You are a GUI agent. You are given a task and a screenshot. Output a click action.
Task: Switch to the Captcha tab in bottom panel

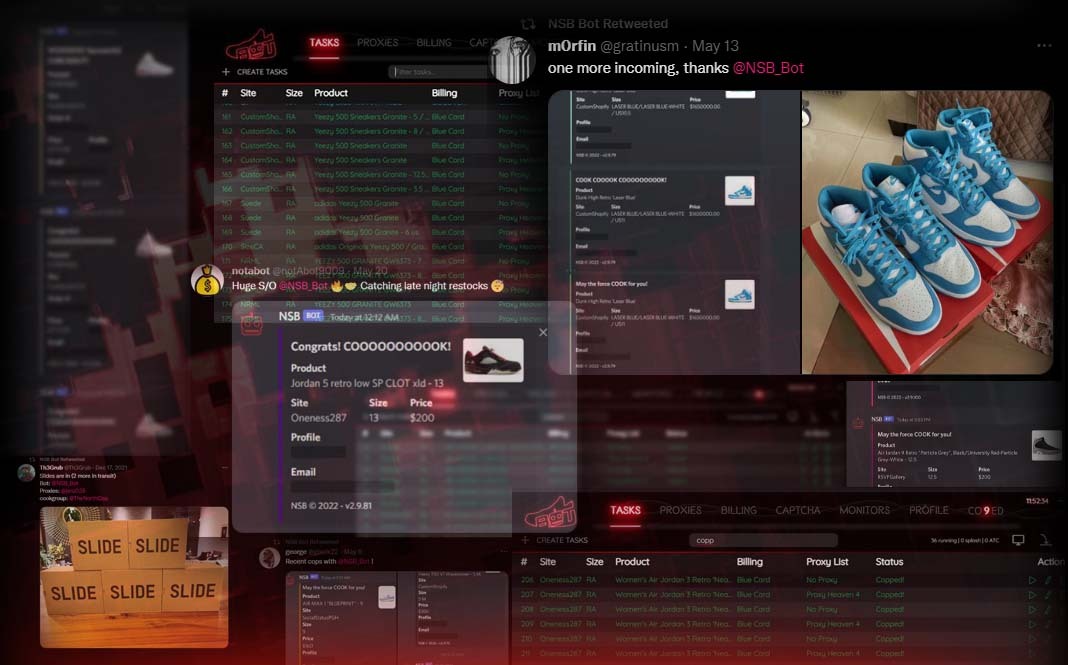[x=798, y=510]
